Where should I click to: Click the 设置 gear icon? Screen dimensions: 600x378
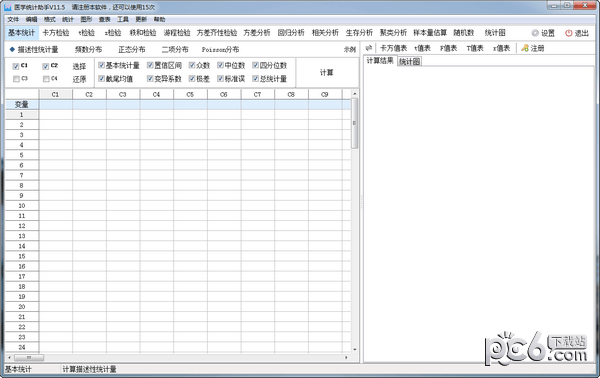coord(535,33)
